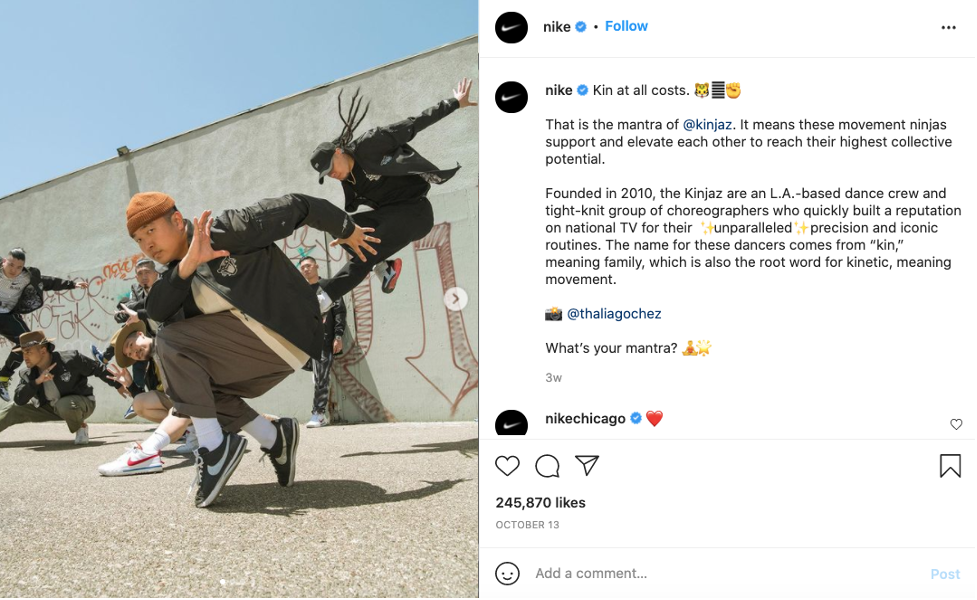Follow the nike account
Viewport: 977px width, 600px height.
pos(626,26)
